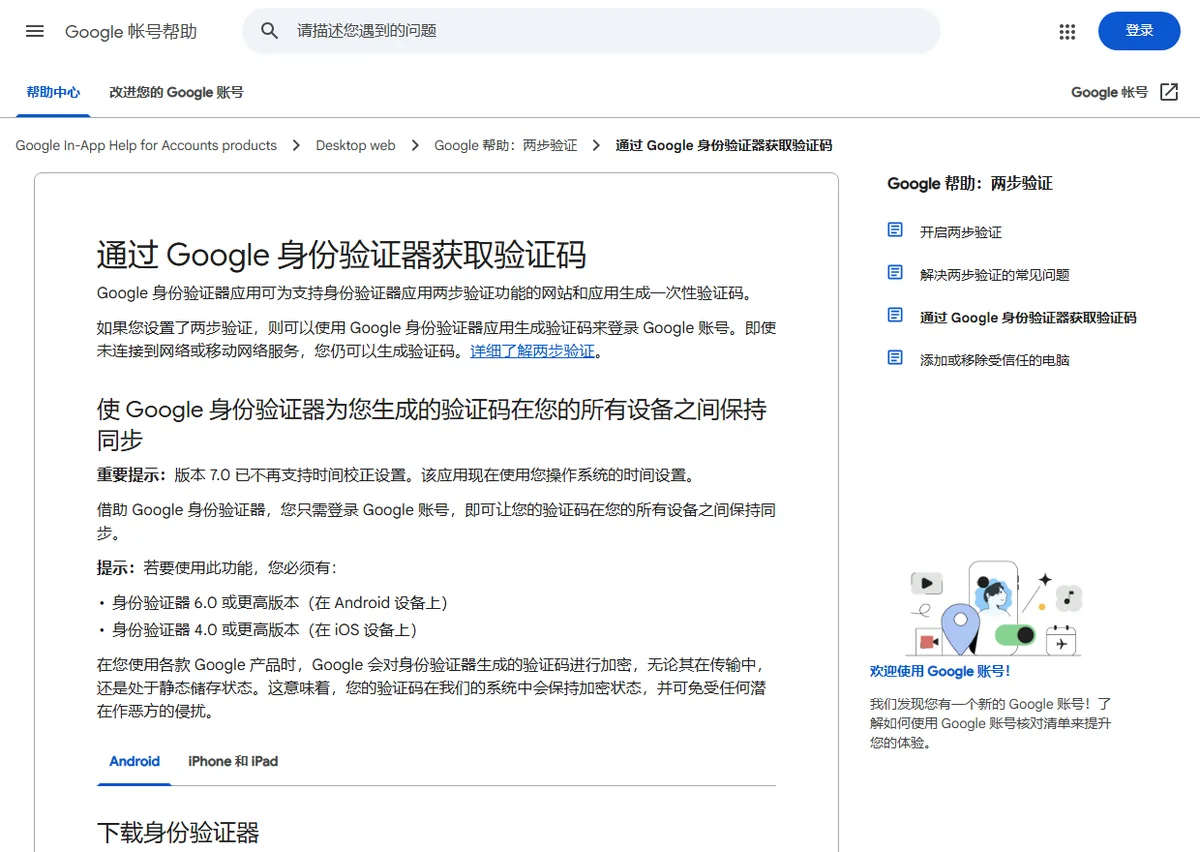Click chevron after Google In-App Help breadcrumb
Screen dimensions: 1200x852
point(296,145)
